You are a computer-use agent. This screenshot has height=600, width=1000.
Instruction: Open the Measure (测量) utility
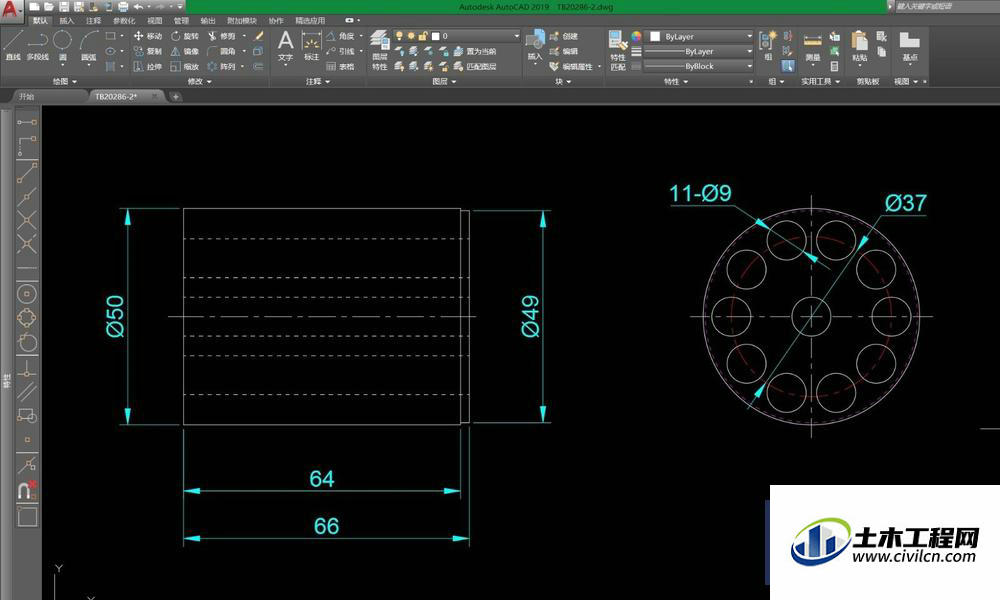click(x=812, y=47)
